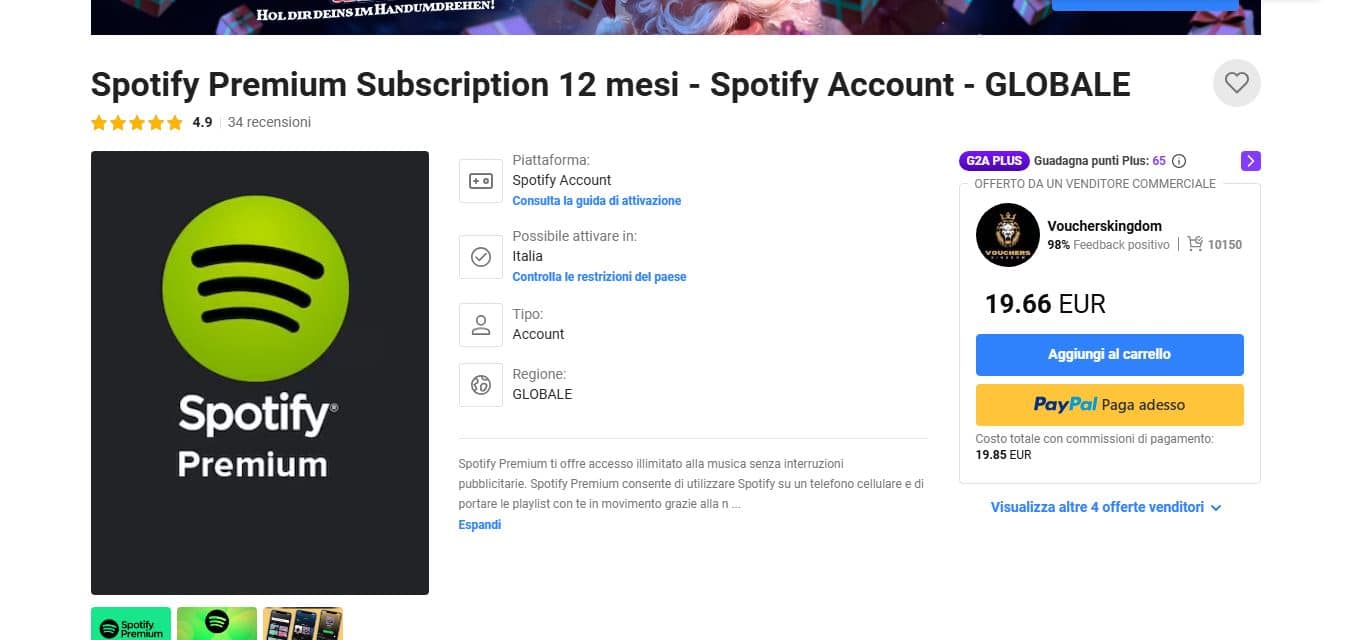Click the G2A PLUS badge
Image resolution: width=1351 pixels, height=640 pixels.
994,161
